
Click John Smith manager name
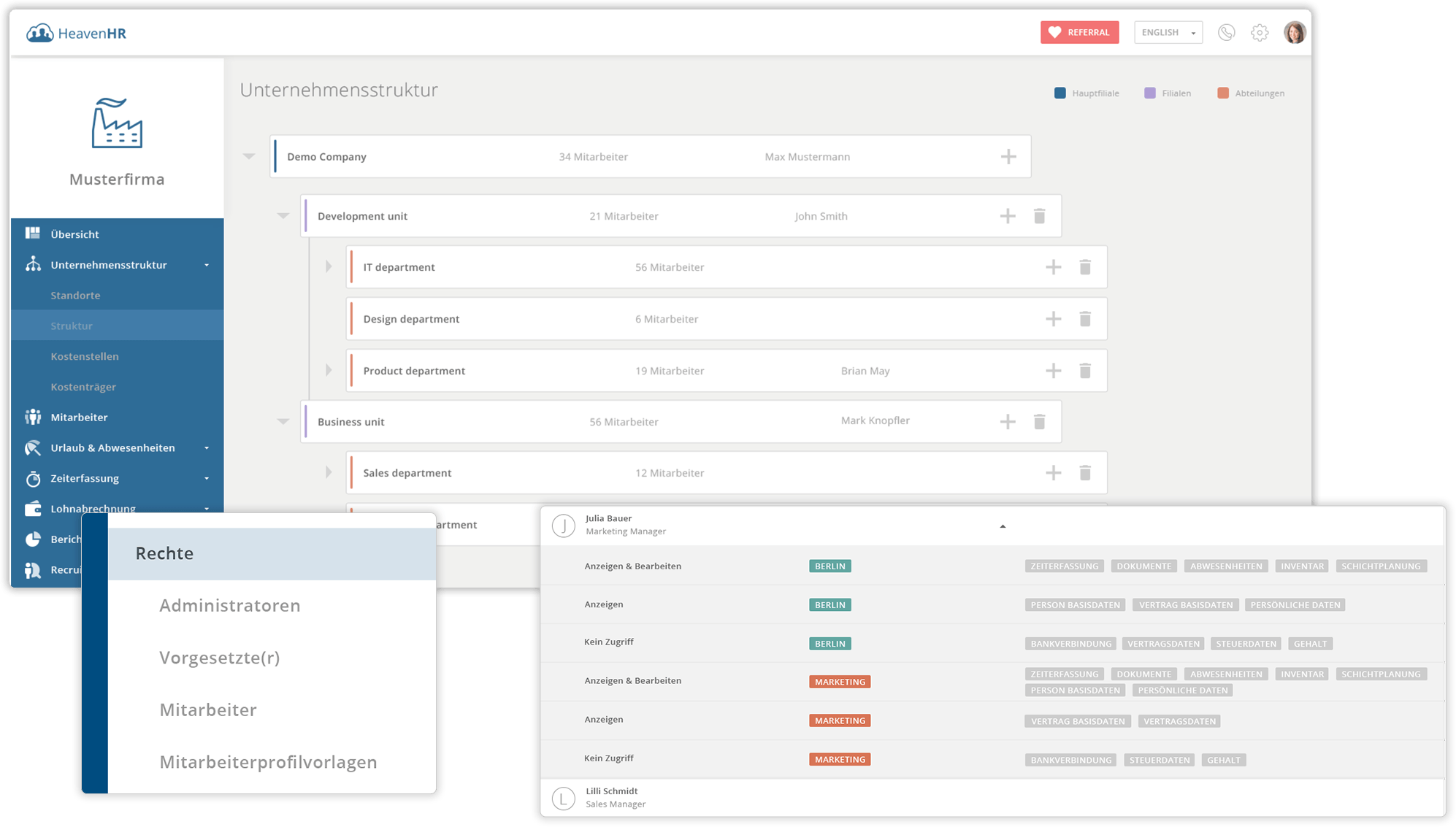tap(821, 216)
